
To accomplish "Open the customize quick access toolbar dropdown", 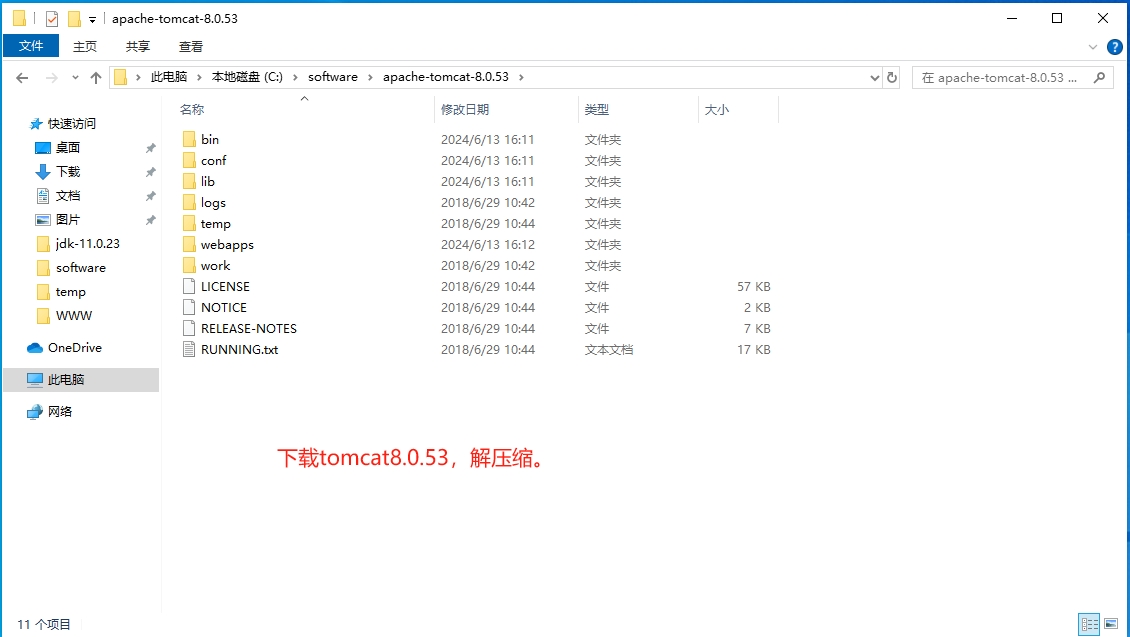I will point(92,19).
